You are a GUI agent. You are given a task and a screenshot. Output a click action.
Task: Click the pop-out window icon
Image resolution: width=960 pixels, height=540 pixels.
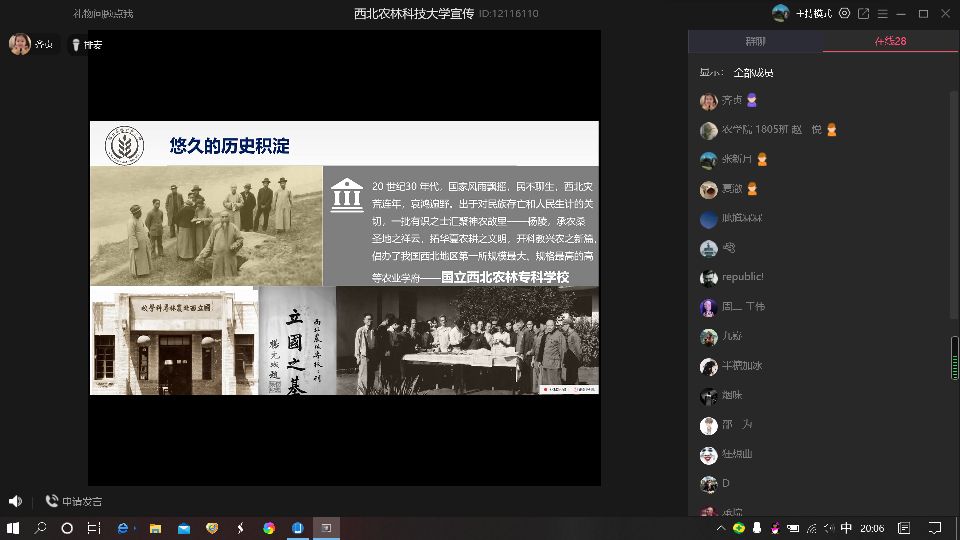(863, 13)
